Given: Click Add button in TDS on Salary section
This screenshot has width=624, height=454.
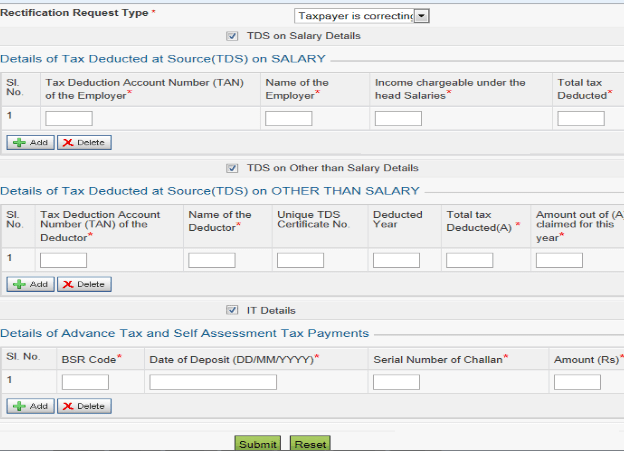Looking at the screenshot, I should click(30, 143).
